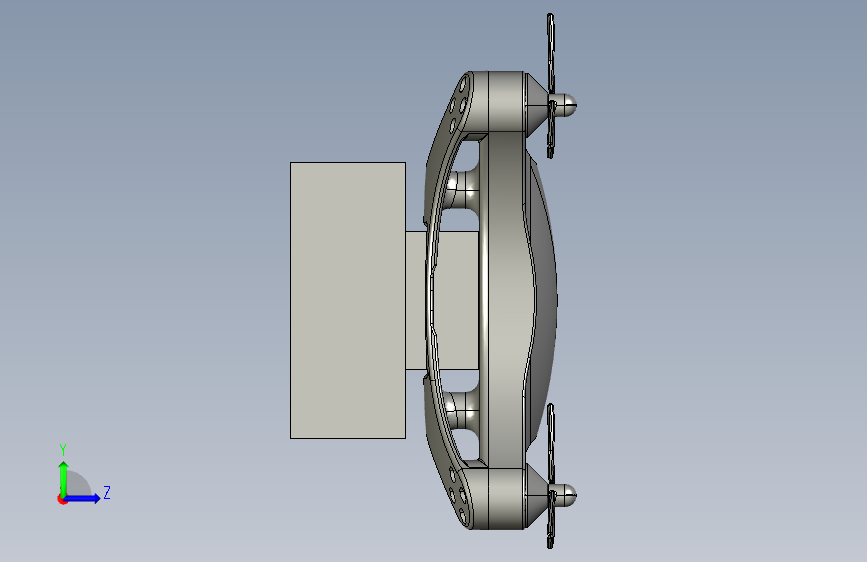Image resolution: width=867 pixels, height=562 pixels.
Task: Click the green Y axis arrow of the triad
Action: click(x=64, y=478)
